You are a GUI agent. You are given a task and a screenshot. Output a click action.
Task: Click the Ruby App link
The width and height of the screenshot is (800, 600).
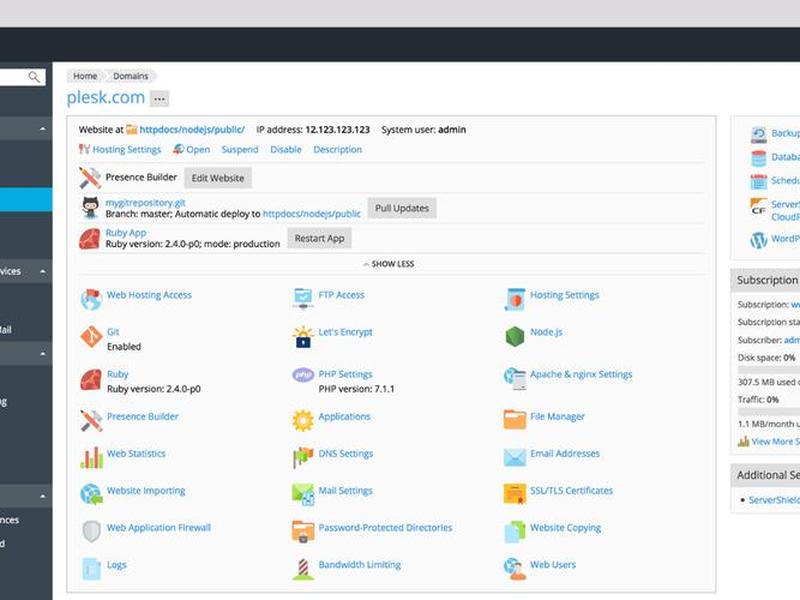tap(126, 233)
